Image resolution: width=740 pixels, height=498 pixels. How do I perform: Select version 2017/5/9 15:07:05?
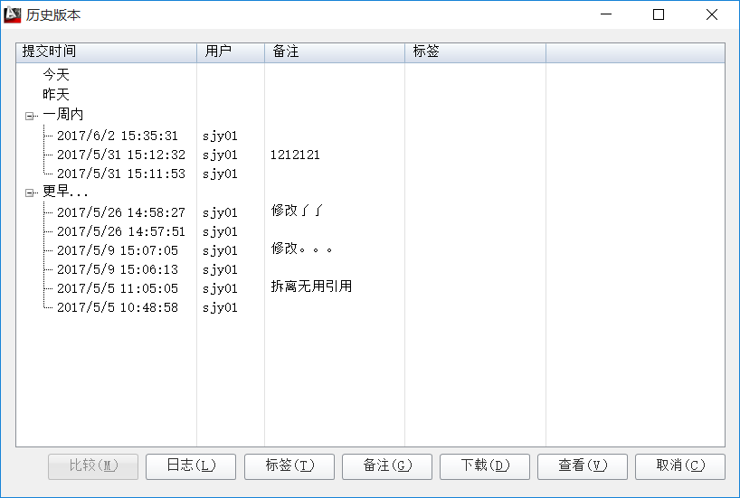[x=117, y=251]
